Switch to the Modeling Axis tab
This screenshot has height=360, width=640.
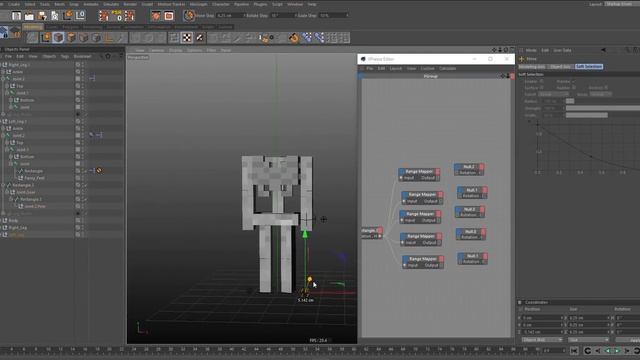532,67
